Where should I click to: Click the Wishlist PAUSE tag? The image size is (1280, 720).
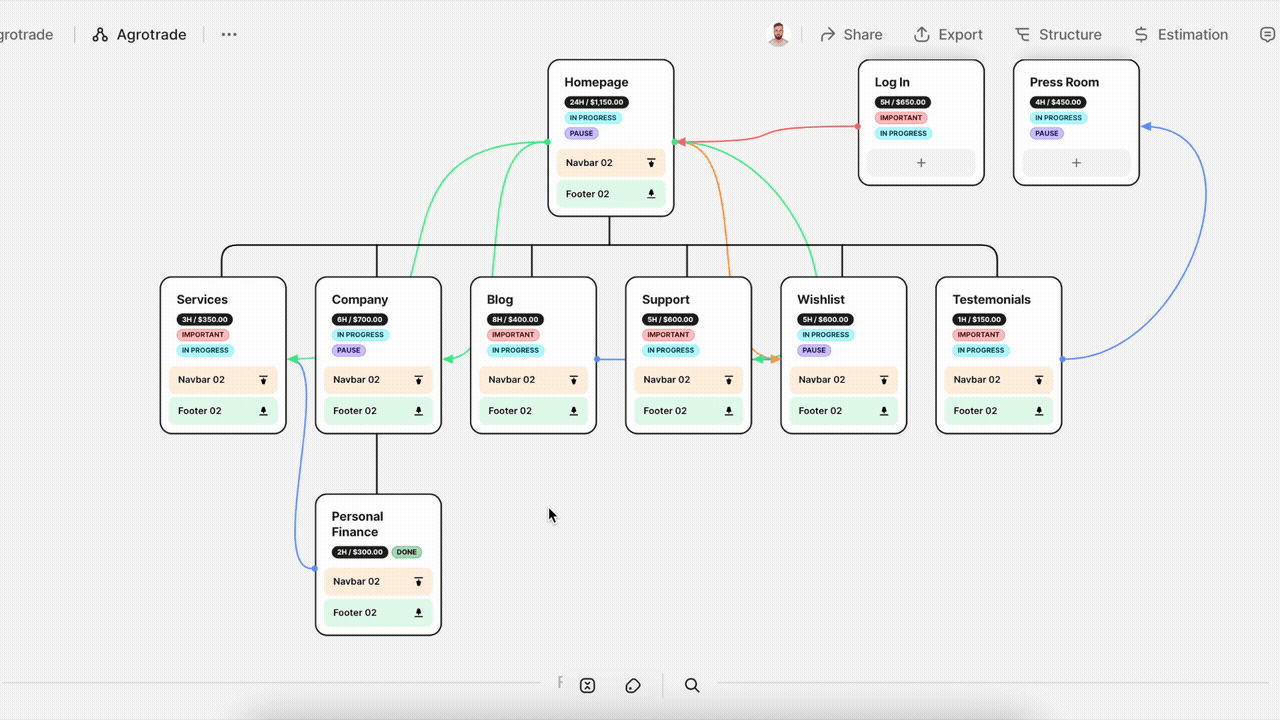814,350
